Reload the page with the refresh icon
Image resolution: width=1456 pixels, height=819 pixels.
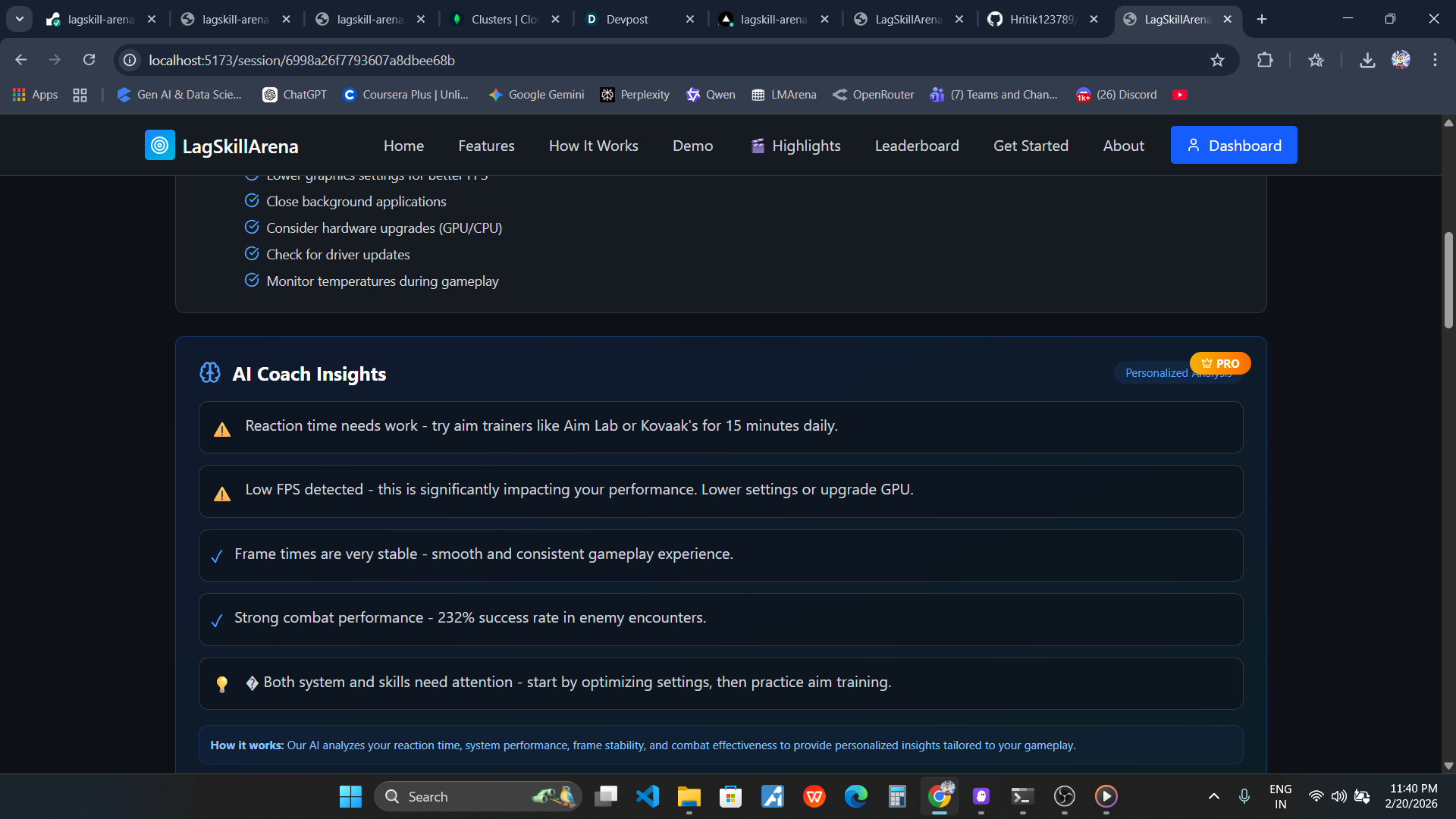coord(89,60)
